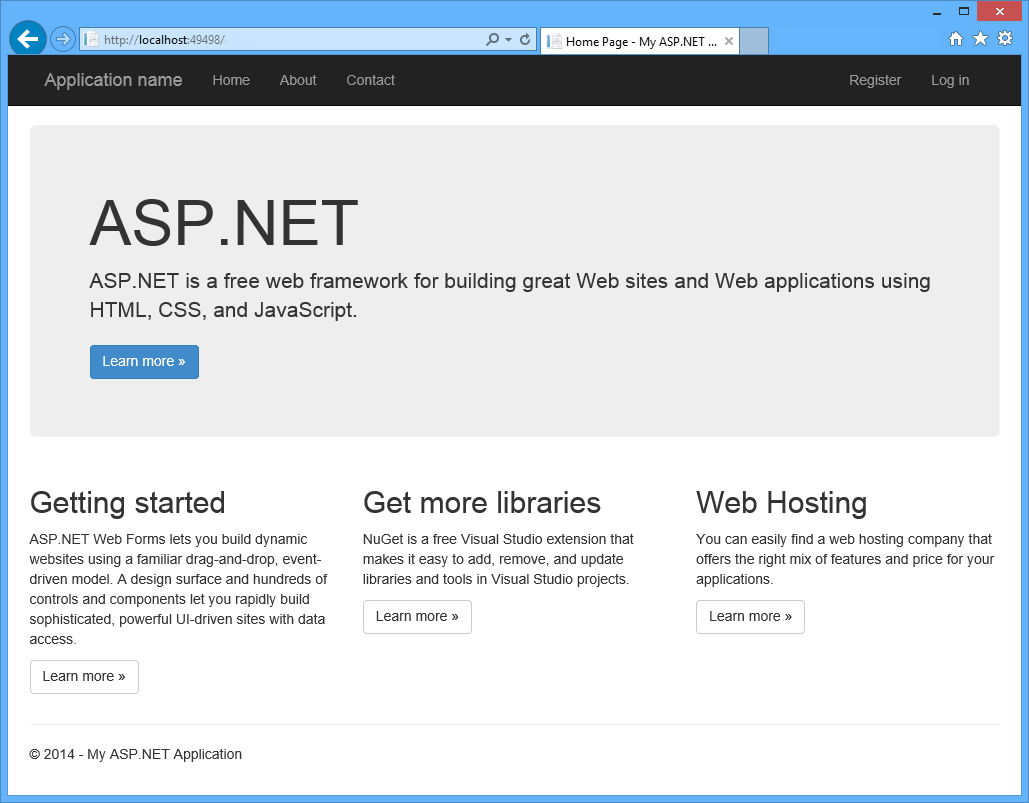1029x803 pixels.
Task: Click the page icon in the address bar
Action: (90, 38)
